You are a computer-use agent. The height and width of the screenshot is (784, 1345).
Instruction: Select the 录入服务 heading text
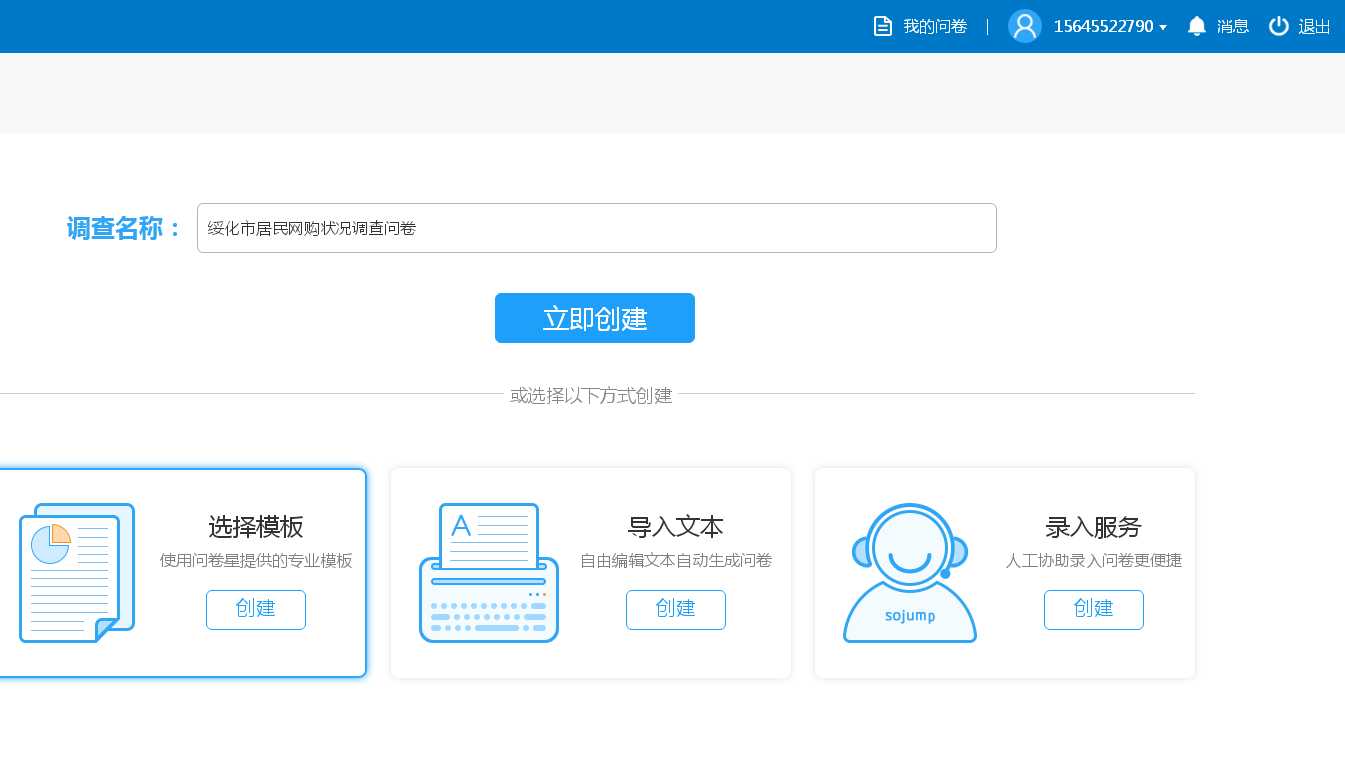[1094, 527]
